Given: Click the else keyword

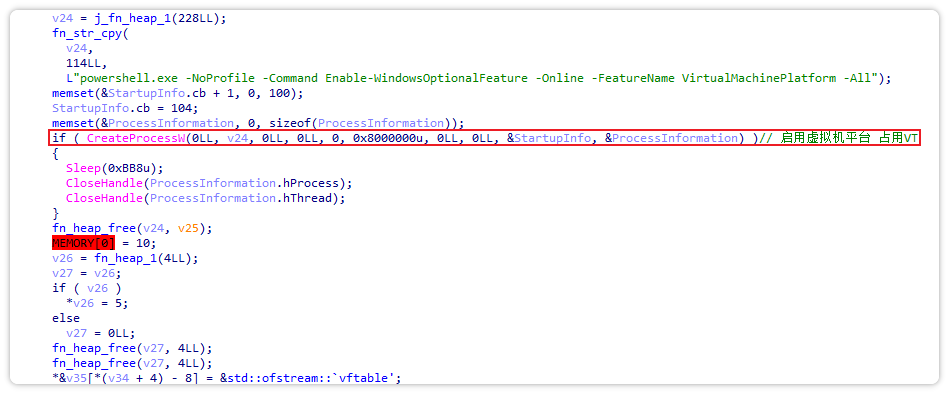Looking at the screenshot, I should (67, 318).
